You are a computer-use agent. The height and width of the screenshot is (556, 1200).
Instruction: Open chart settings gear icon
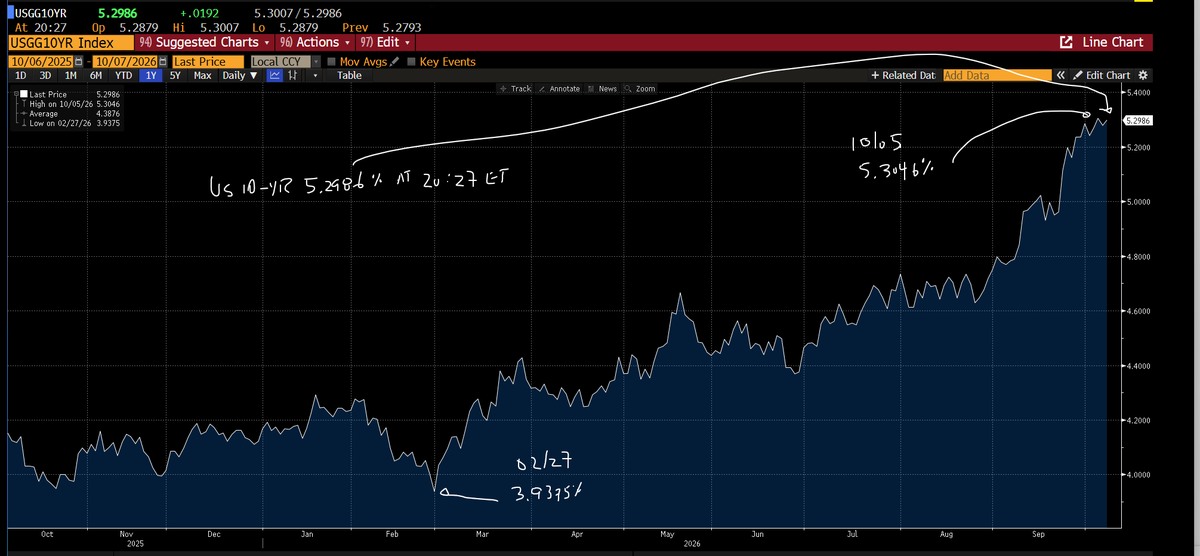pos(1143,75)
